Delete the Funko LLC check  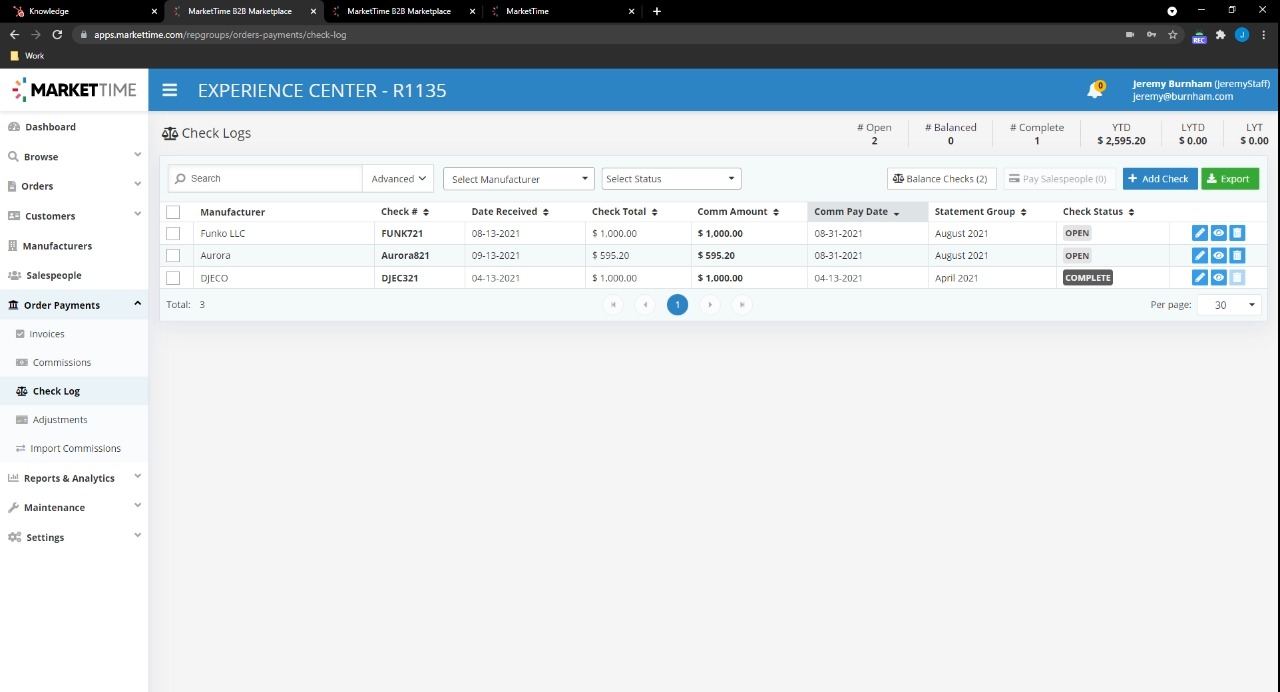coord(1237,233)
